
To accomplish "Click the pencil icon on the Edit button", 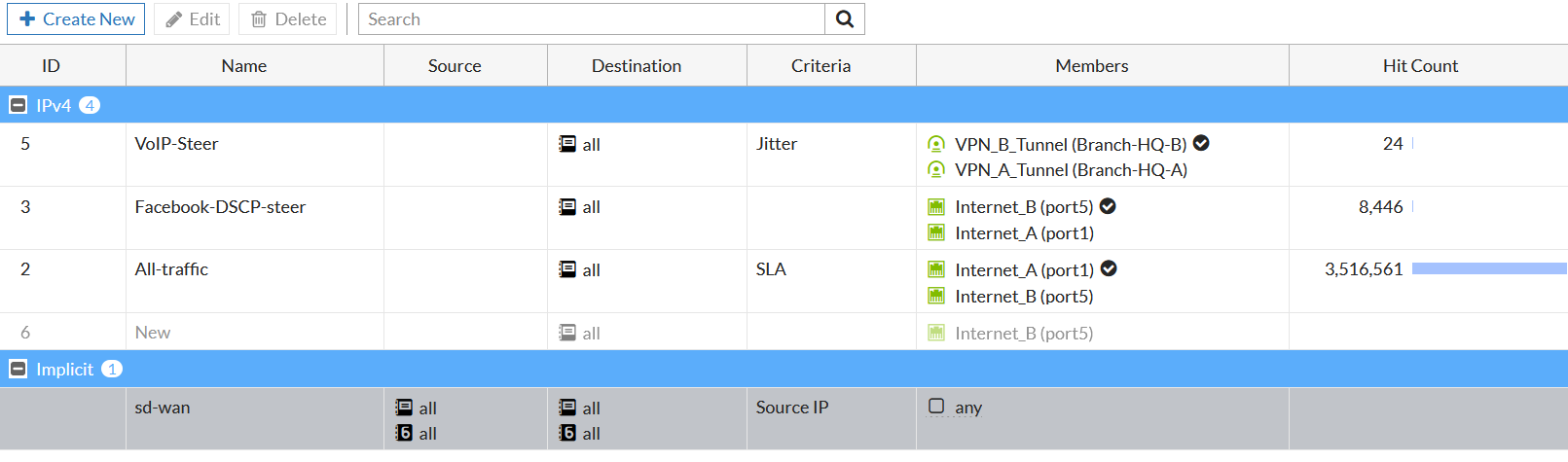I will 173,19.
